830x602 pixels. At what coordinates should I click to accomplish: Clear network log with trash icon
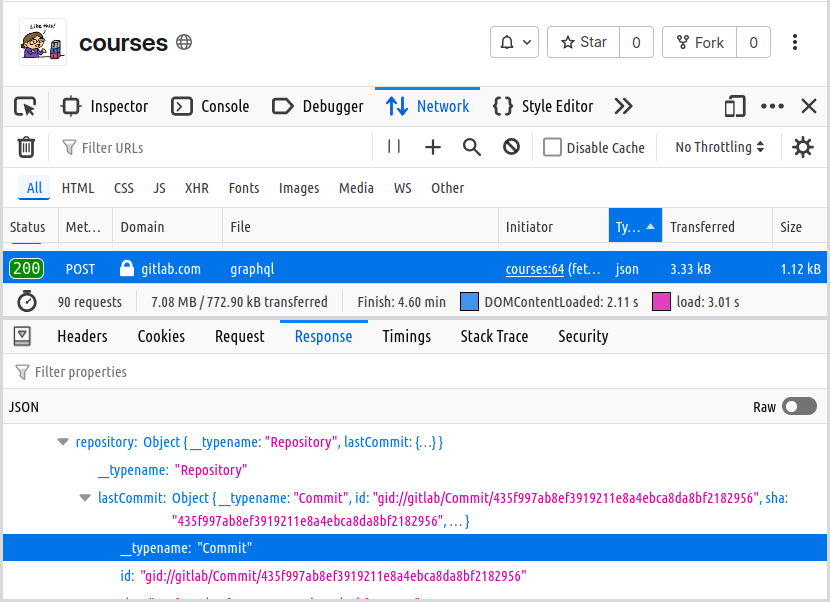26,147
